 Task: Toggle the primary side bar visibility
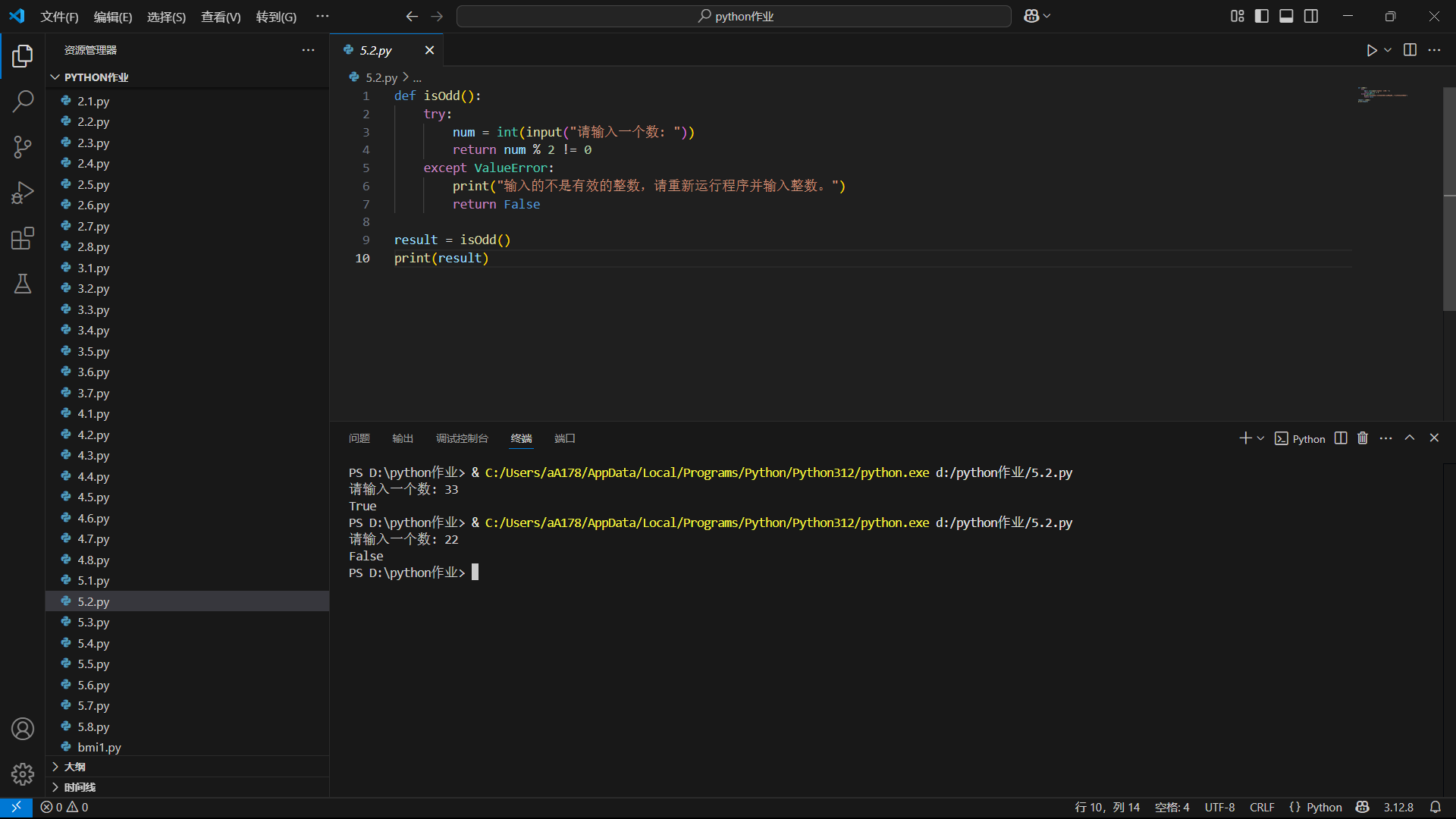[1262, 16]
